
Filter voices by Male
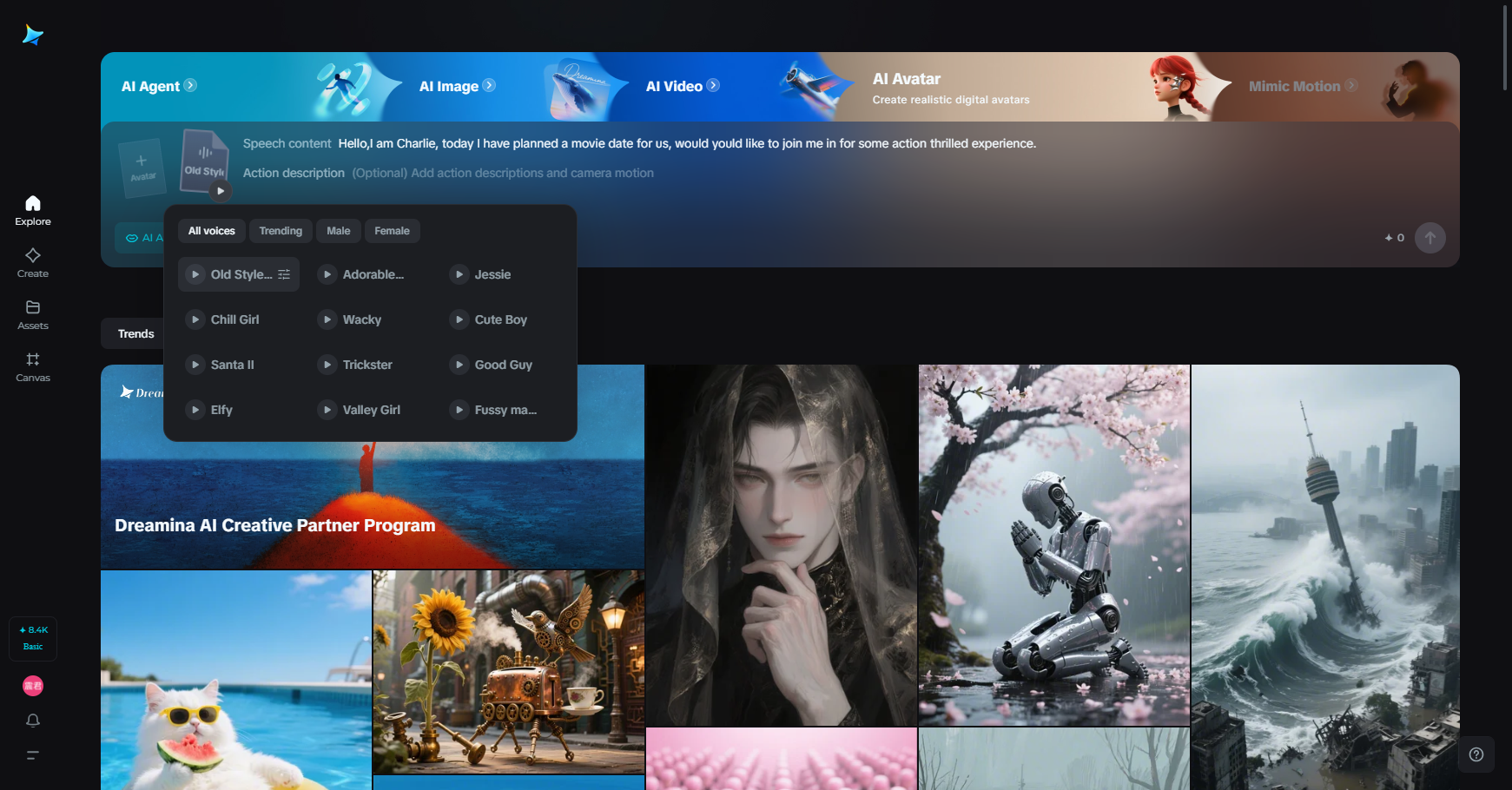(x=338, y=230)
